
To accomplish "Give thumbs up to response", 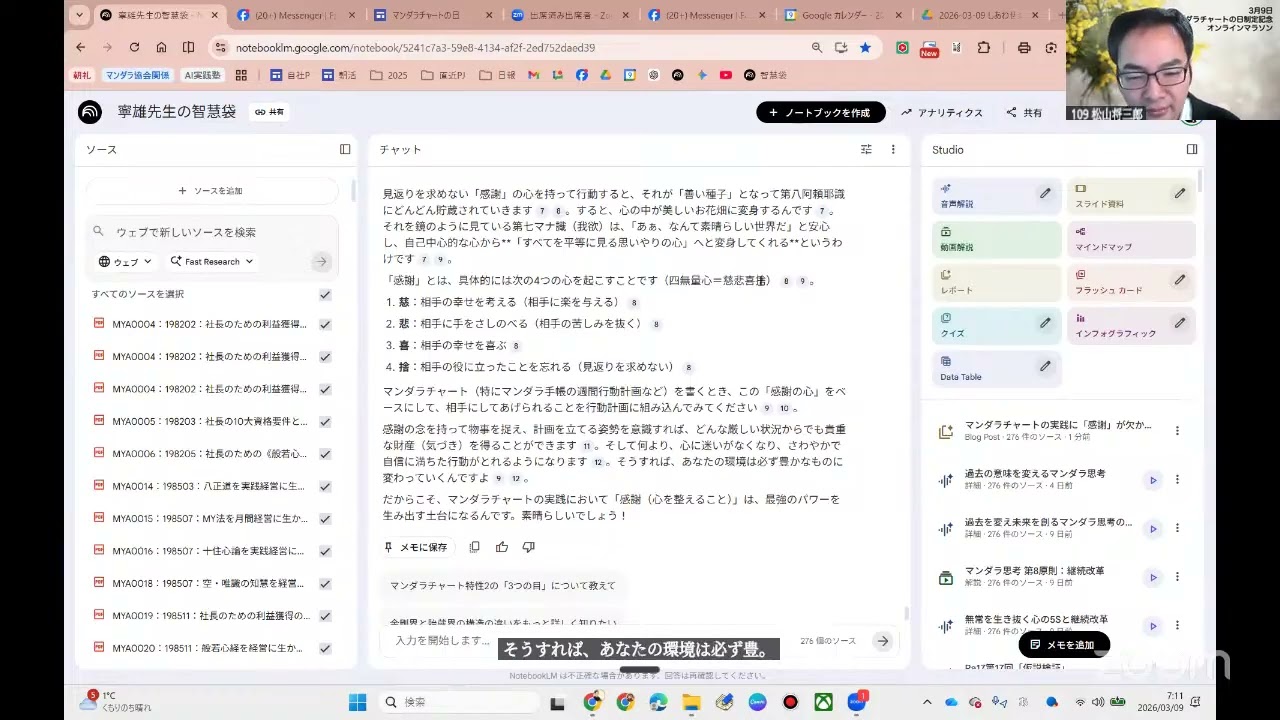I will 502,547.
